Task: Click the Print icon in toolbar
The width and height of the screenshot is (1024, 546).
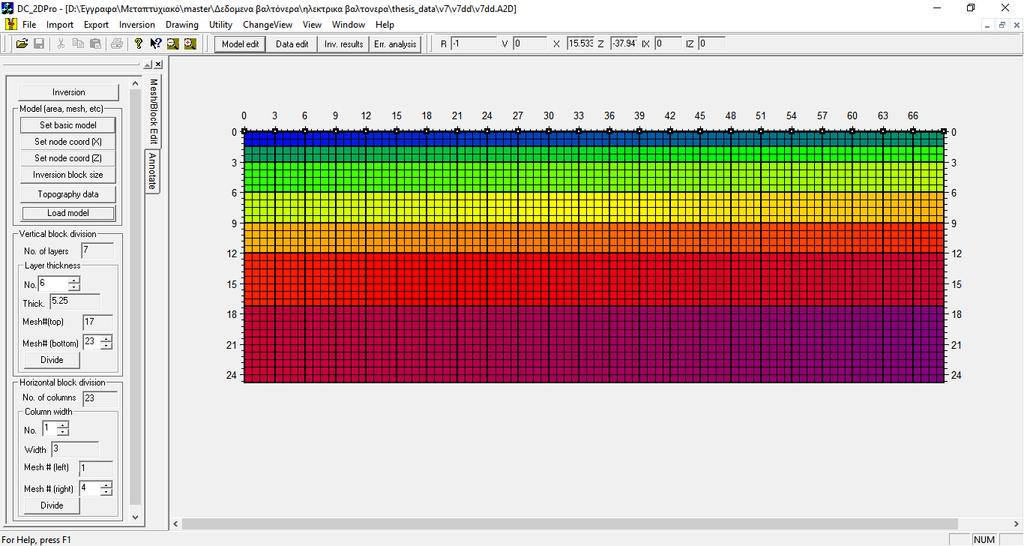Action: point(117,44)
